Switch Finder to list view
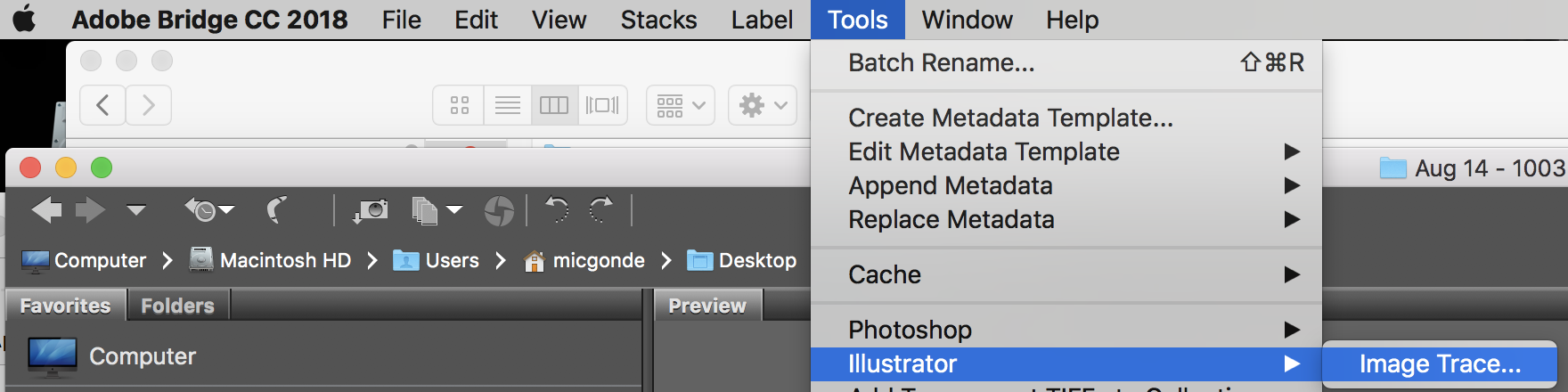The image size is (1568, 392). (x=508, y=105)
